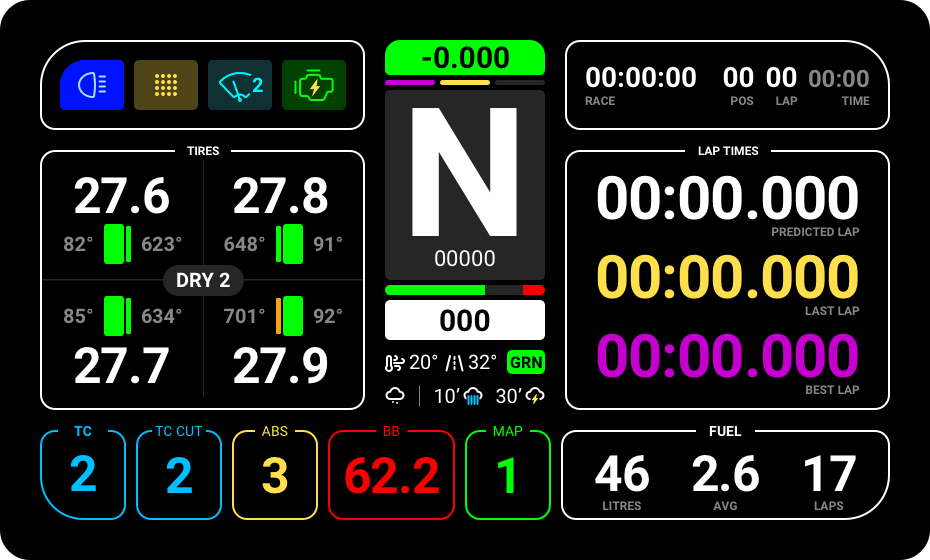Click the green and red RPM bar
Image resolution: width=930 pixels, height=560 pixels.
click(x=465, y=290)
